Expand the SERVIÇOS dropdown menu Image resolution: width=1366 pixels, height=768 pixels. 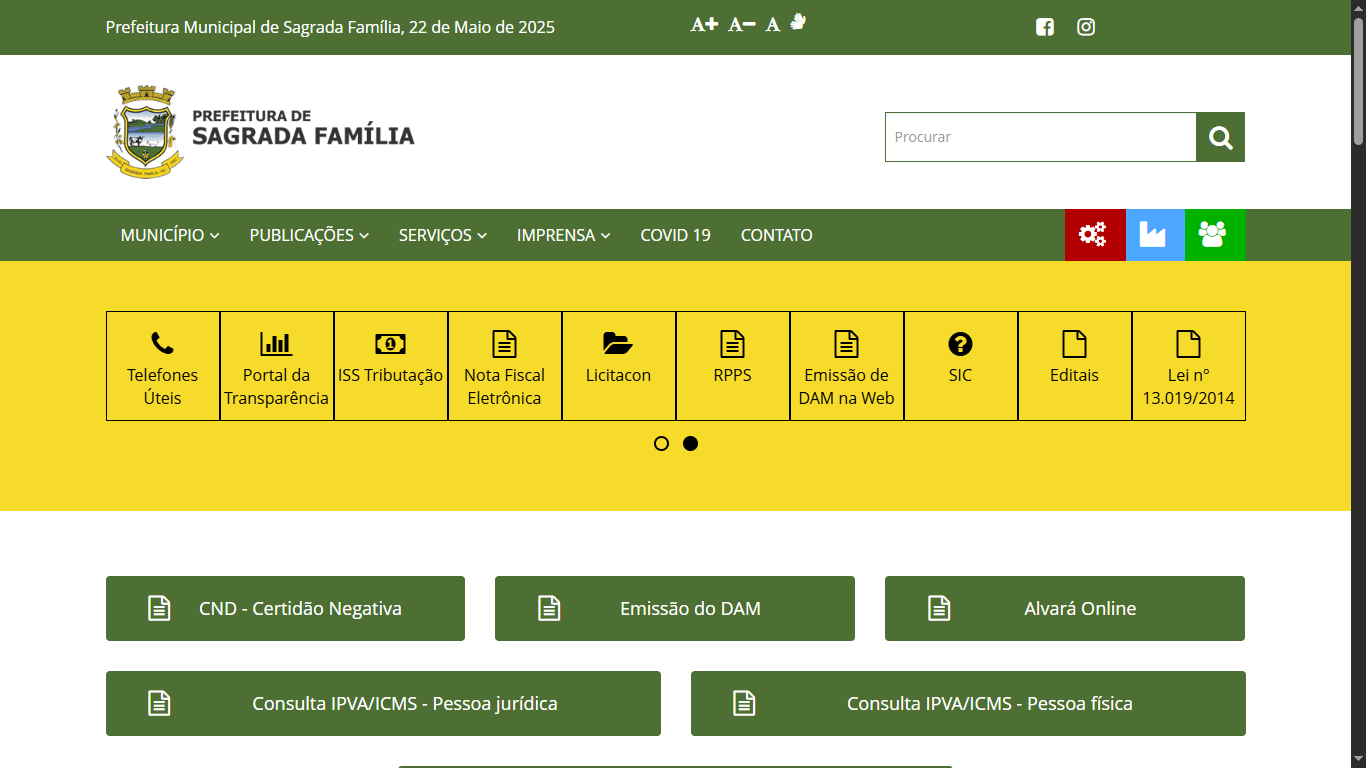(x=442, y=235)
